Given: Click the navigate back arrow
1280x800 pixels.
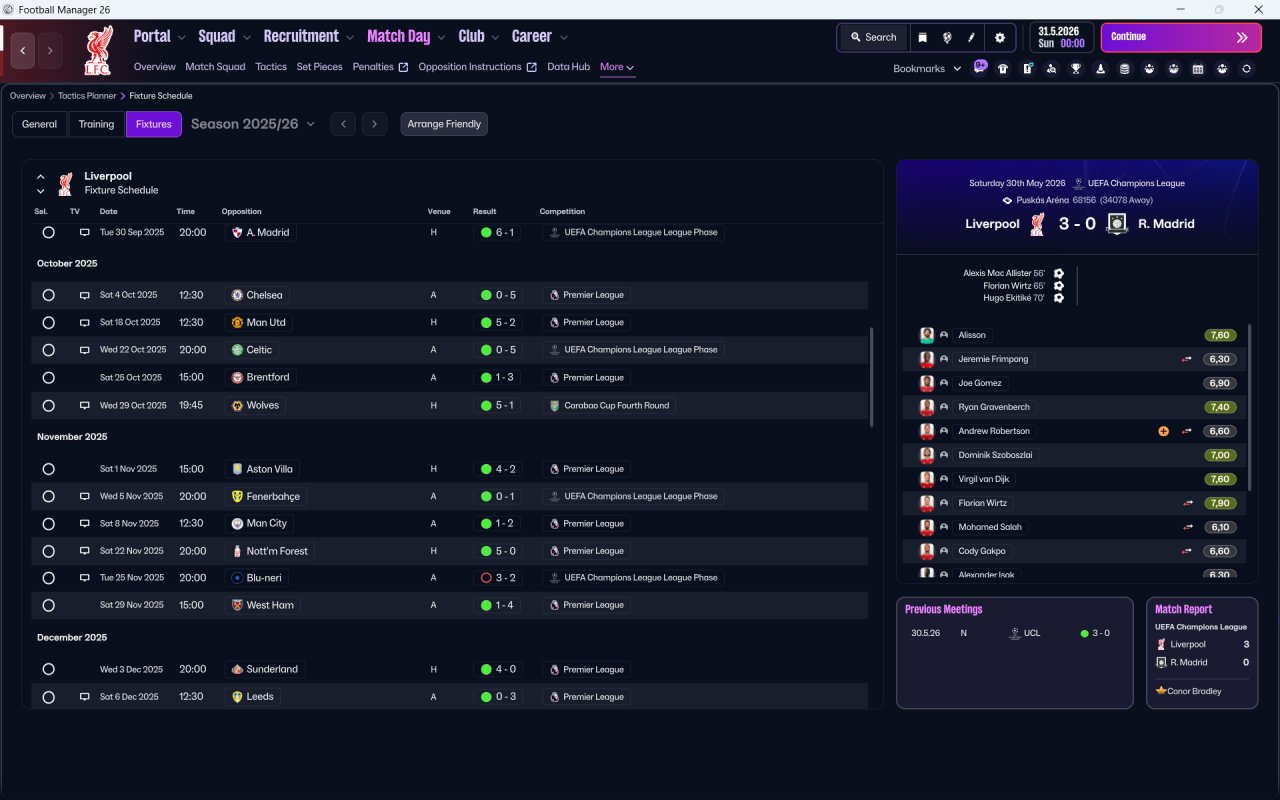Looking at the screenshot, I should [x=23, y=50].
